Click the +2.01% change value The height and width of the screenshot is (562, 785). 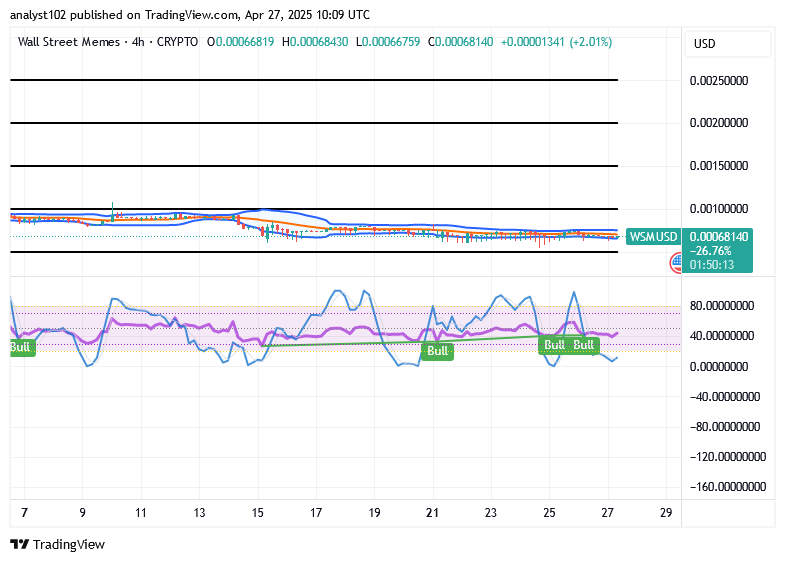[591, 42]
